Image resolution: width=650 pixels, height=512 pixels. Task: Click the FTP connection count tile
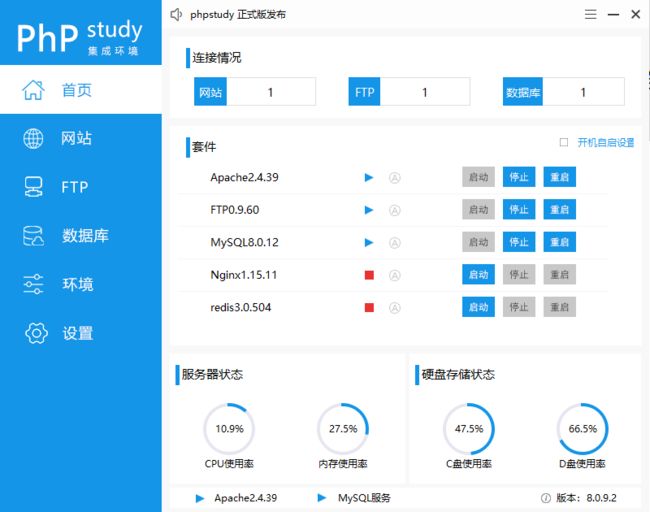click(x=409, y=92)
